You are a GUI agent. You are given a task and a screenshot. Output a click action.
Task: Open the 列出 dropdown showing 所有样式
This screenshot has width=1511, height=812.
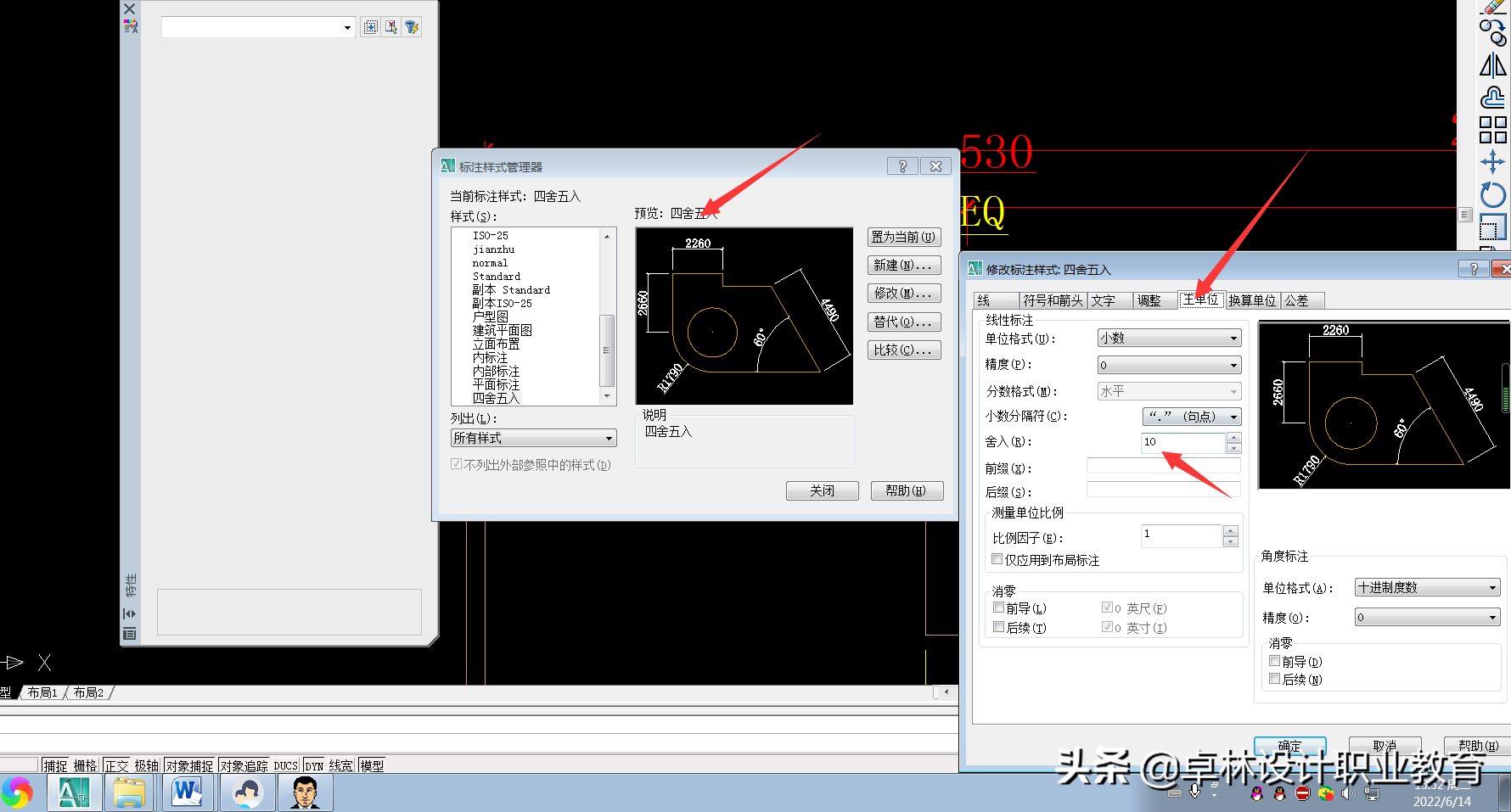(x=606, y=437)
